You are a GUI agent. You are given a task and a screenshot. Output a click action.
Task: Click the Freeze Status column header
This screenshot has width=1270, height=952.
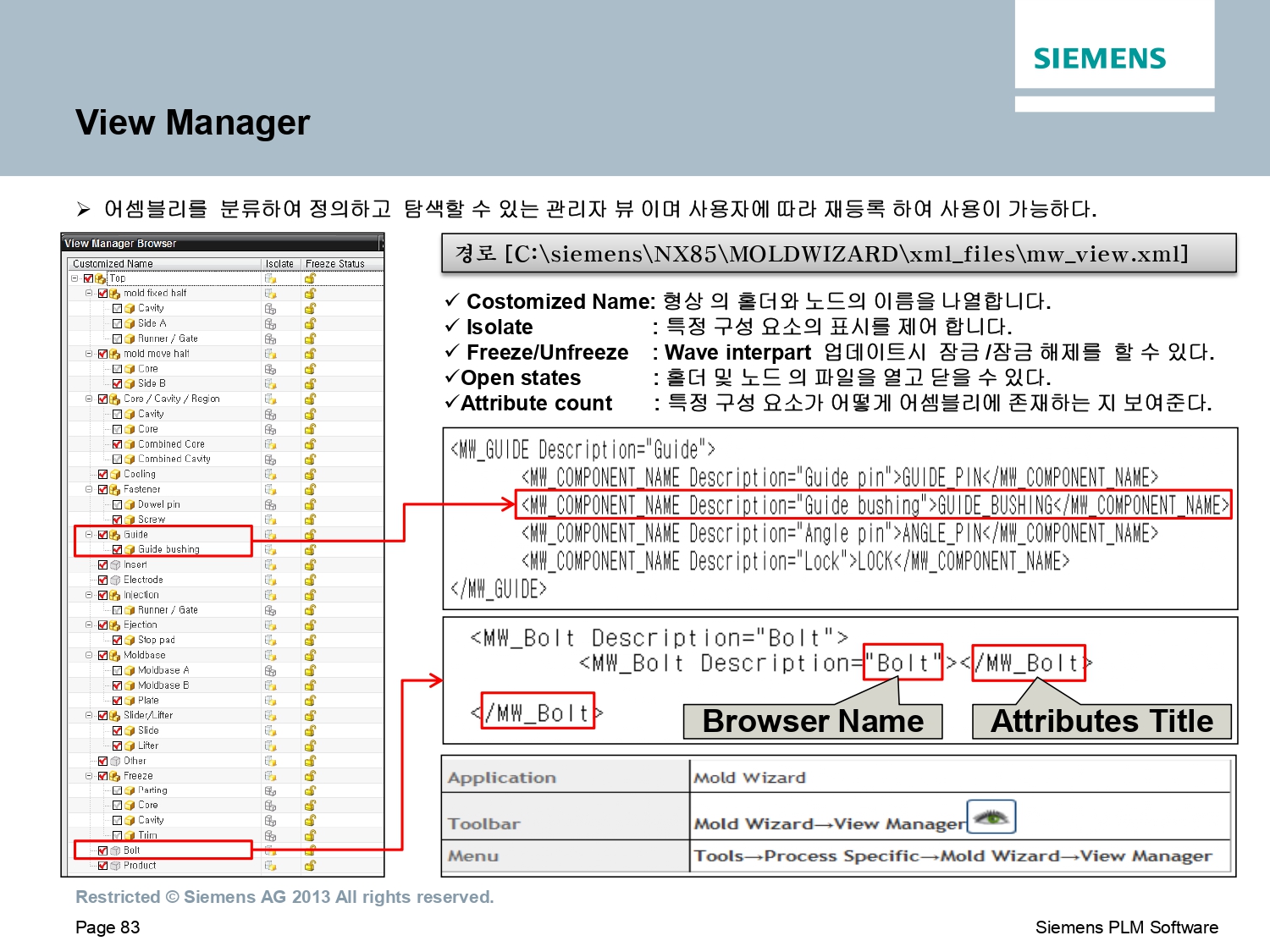point(342,264)
